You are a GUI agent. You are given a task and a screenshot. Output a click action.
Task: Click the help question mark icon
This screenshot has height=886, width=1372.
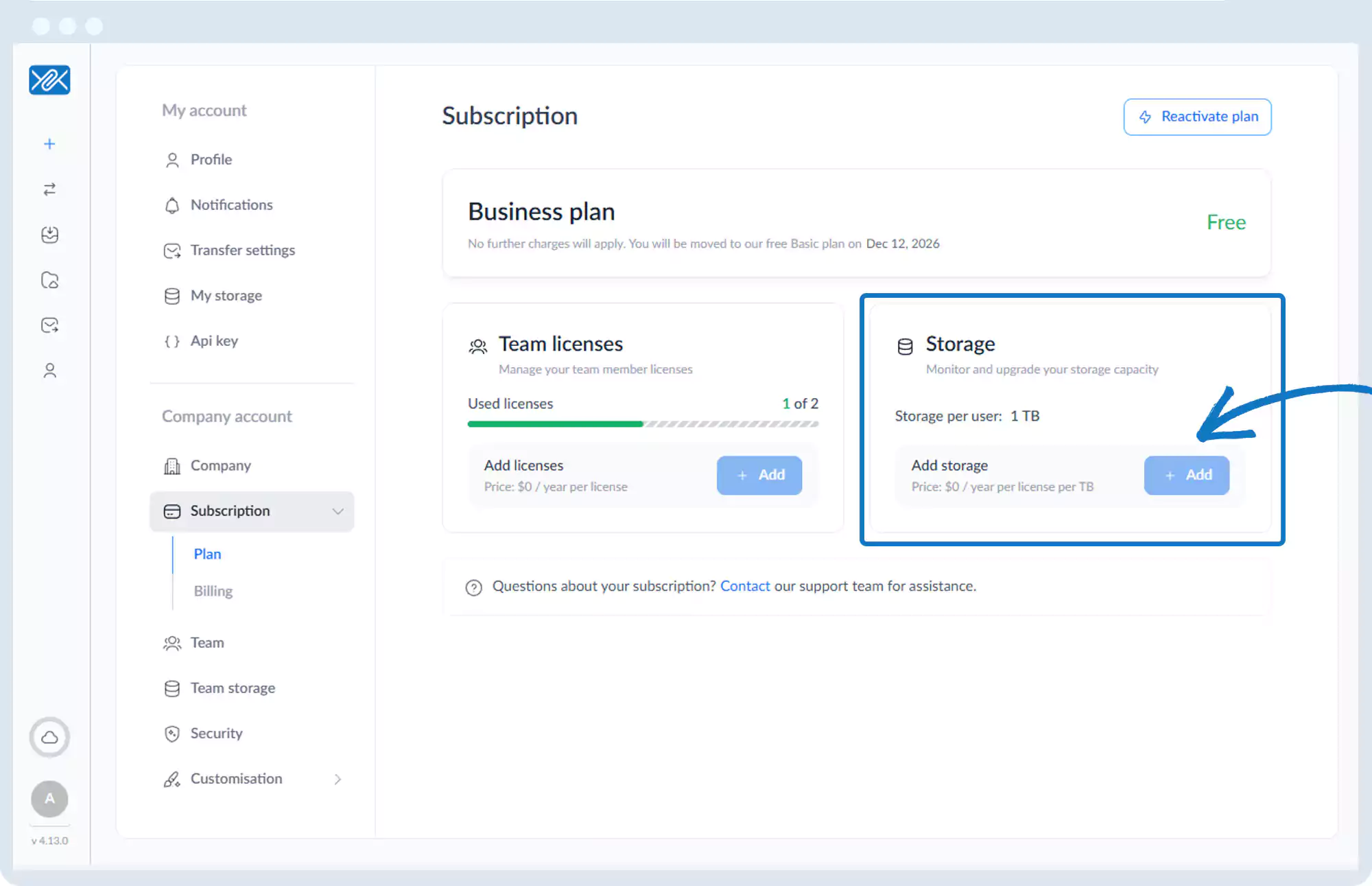click(x=473, y=587)
